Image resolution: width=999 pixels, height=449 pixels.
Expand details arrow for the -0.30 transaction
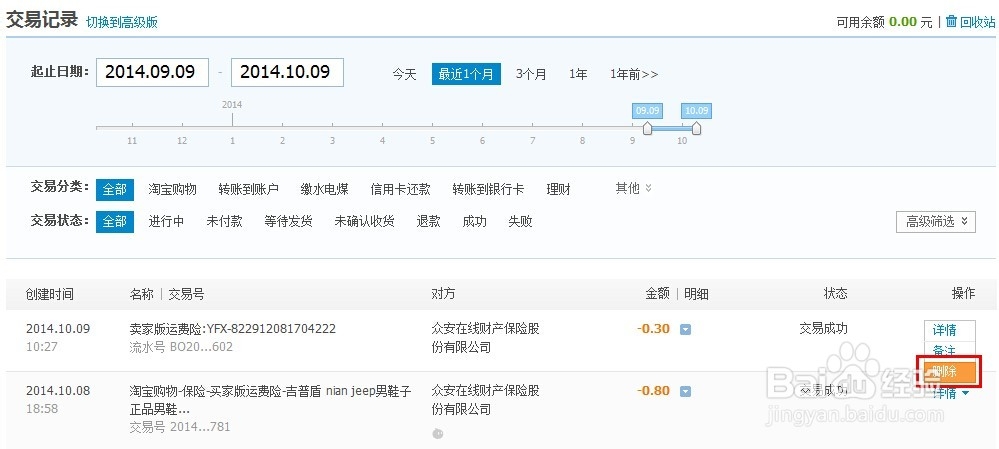point(685,330)
